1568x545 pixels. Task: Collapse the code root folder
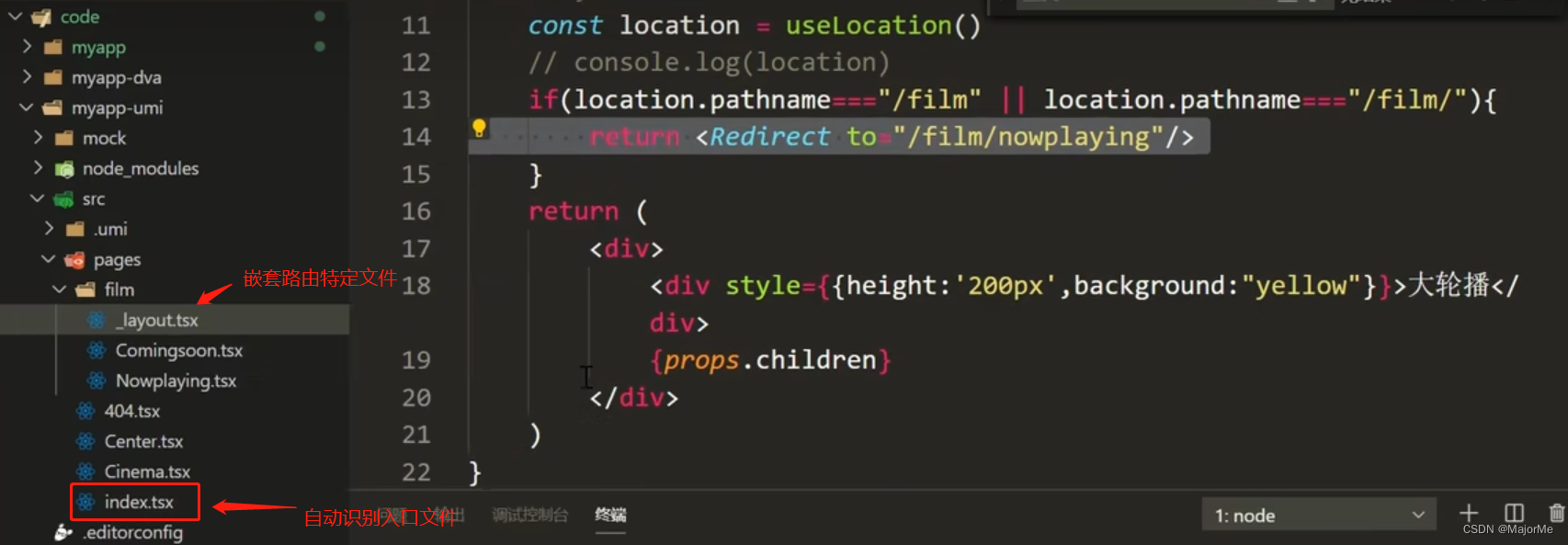[x=15, y=17]
